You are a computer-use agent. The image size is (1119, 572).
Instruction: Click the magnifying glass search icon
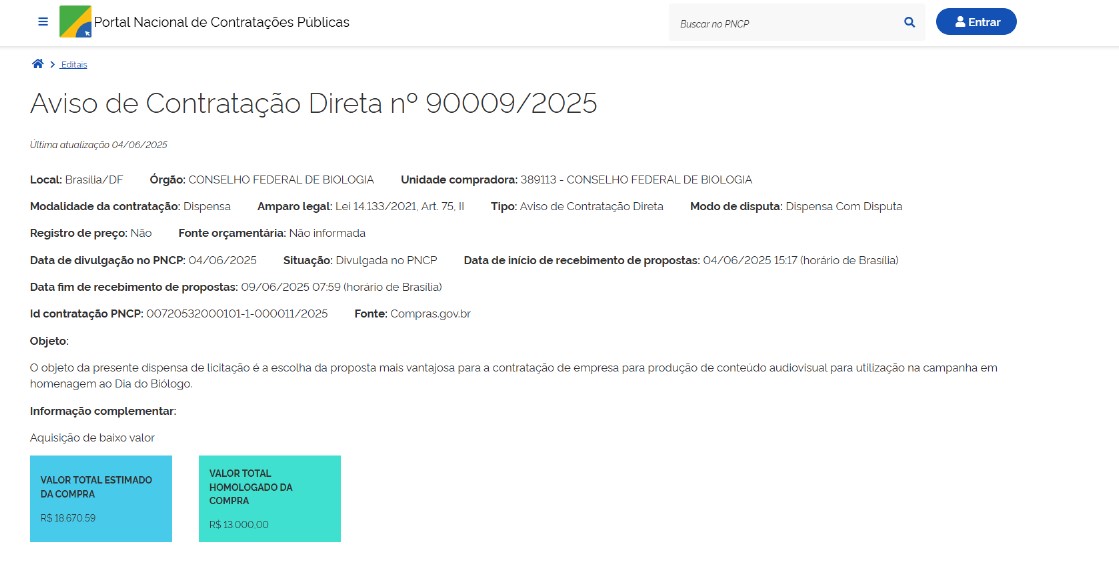coord(909,22)
